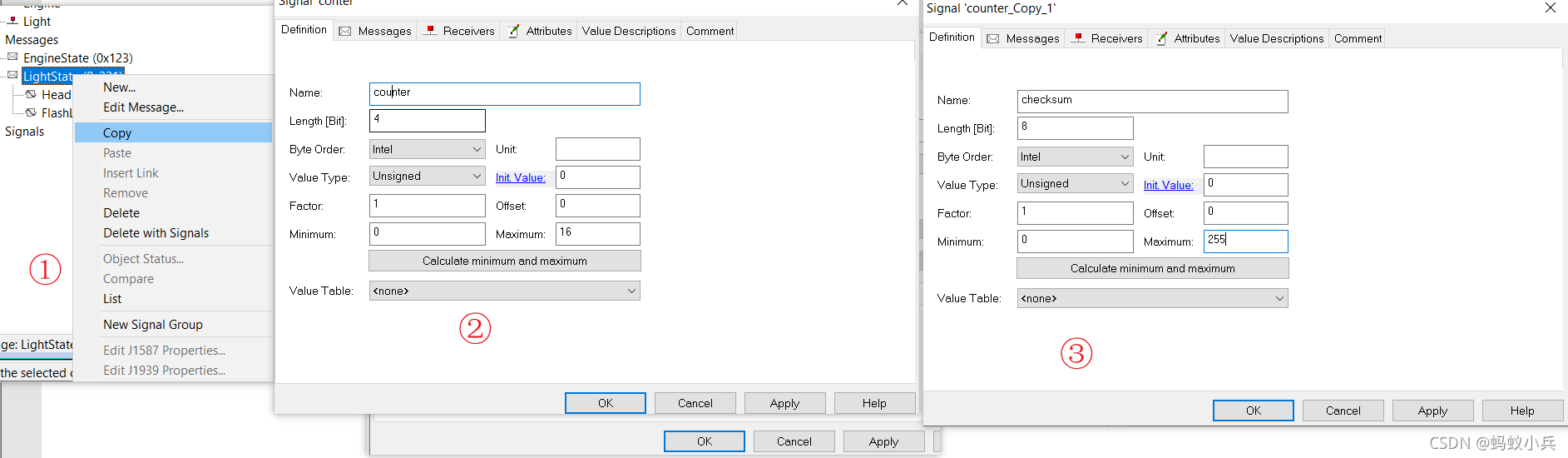
Task: Click Init. Value link in counter_Copy_1 dialog
Action: click(x=1169, y=185)
